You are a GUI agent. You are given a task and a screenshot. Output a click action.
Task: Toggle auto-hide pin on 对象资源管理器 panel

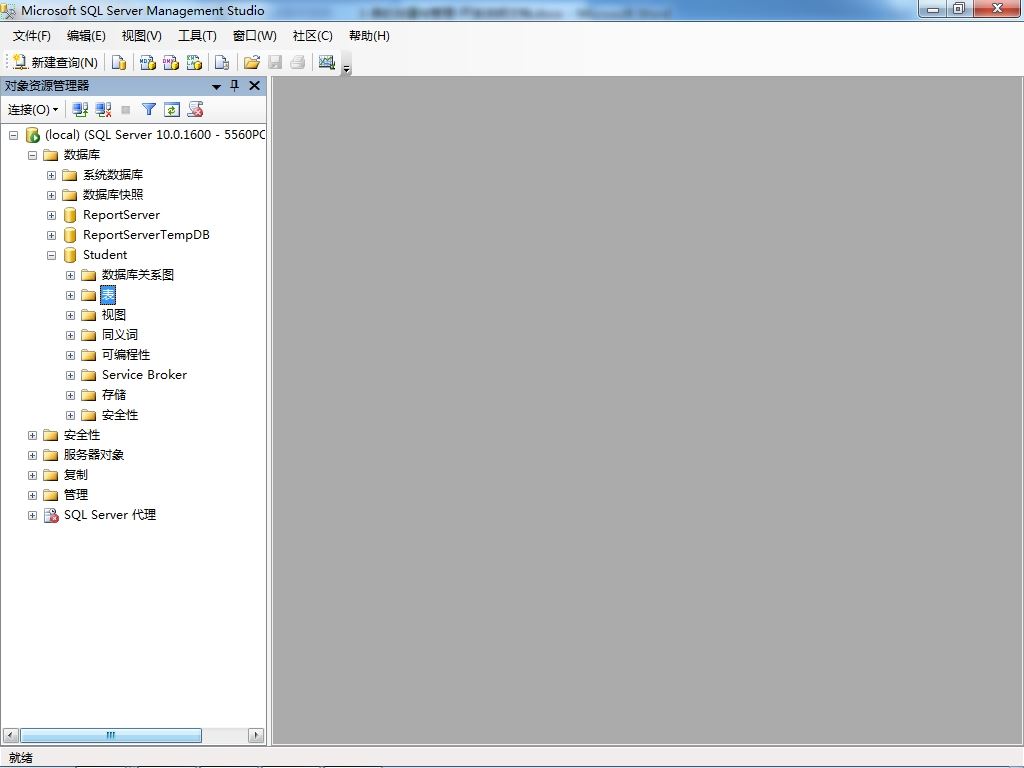234,86
